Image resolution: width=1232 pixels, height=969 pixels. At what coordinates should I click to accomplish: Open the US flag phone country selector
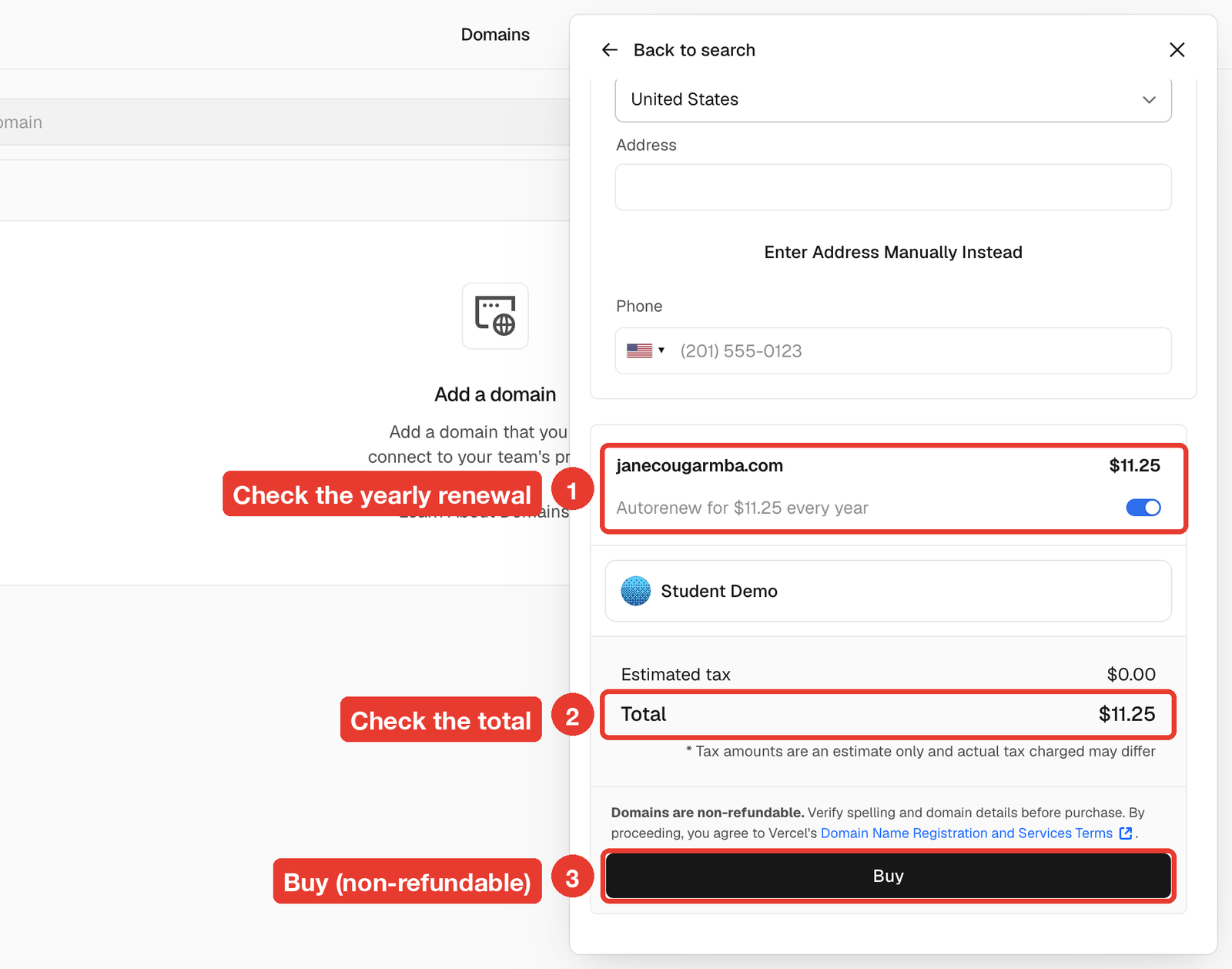(x=645, y=350)
